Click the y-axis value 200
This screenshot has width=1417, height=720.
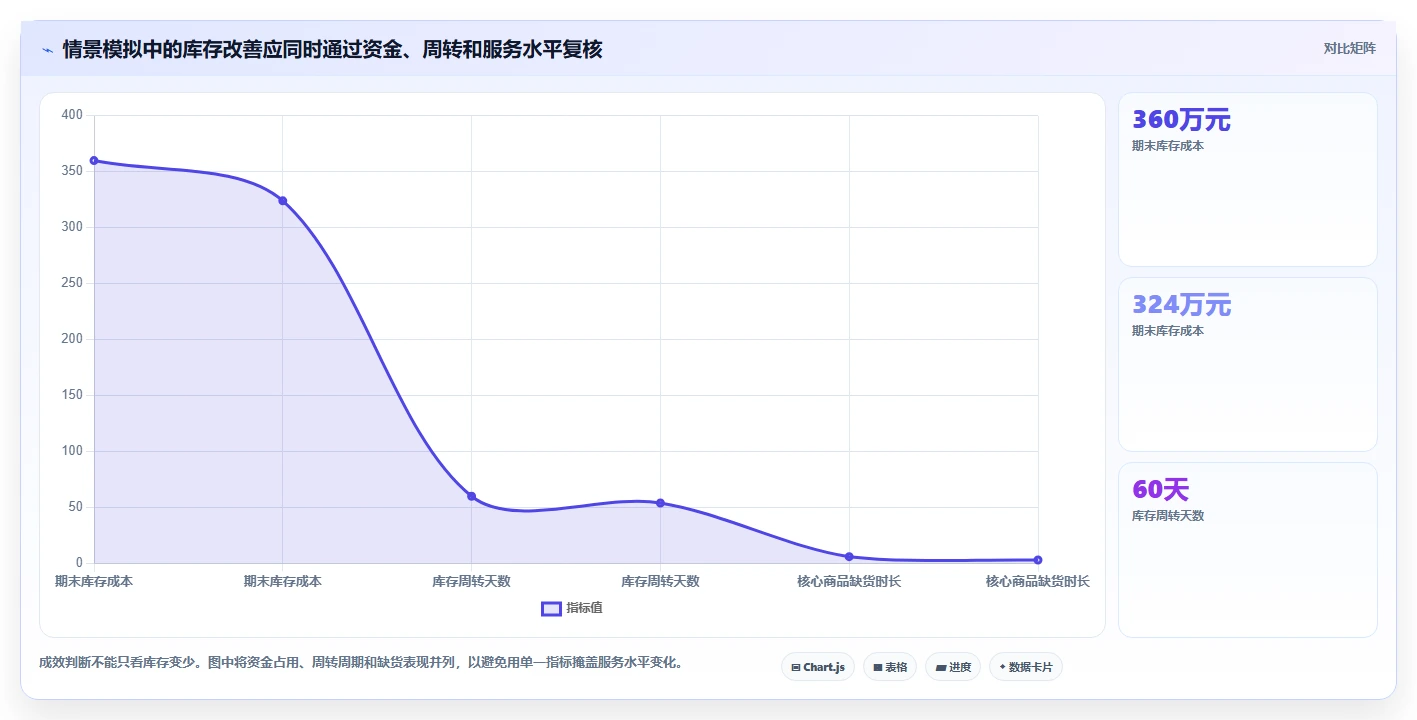coord(72,339)
